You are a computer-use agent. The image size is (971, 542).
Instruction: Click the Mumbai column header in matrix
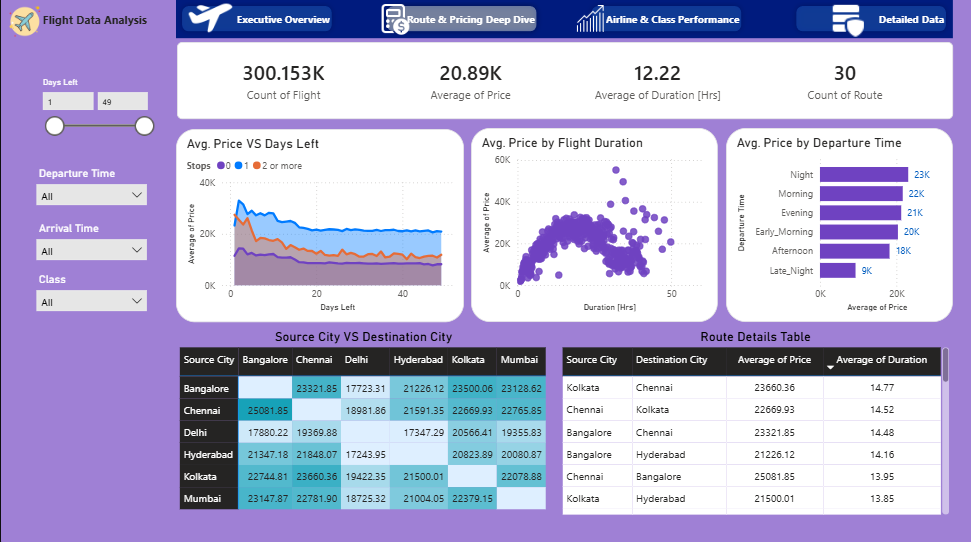tap(520, 360)
